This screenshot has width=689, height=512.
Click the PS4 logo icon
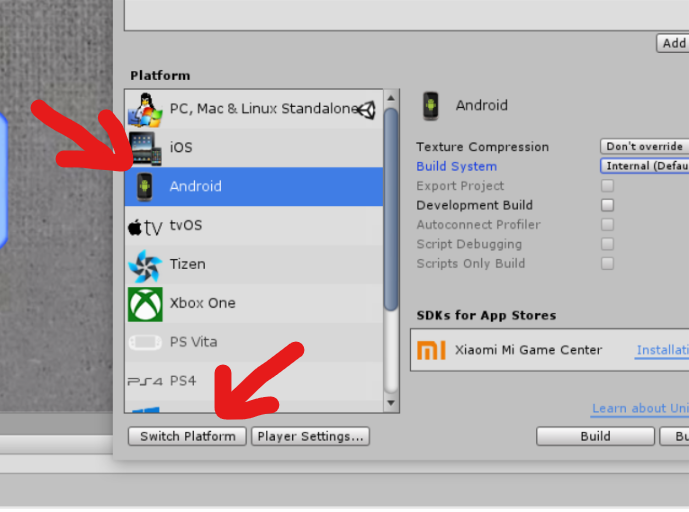145,381
